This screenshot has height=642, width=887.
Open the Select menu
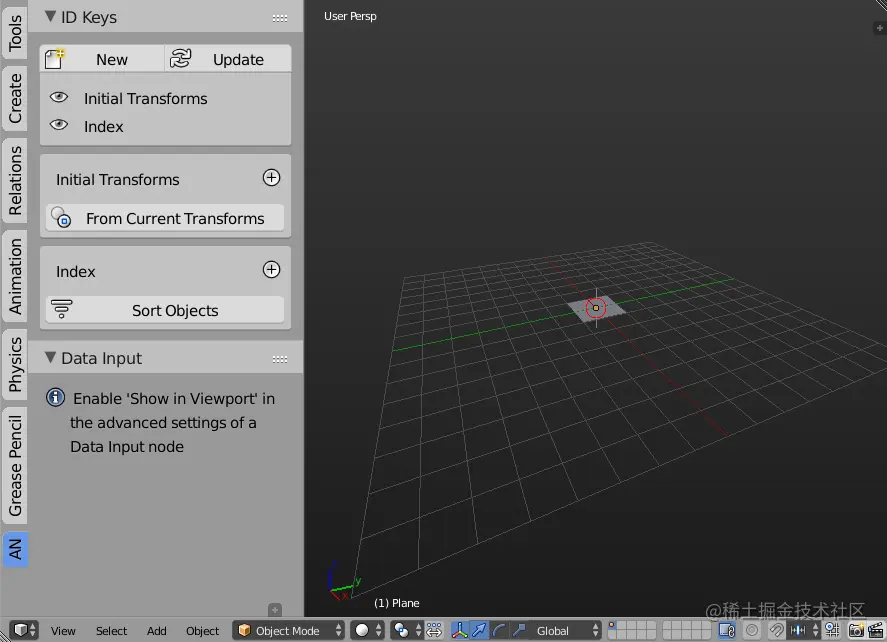(111, 630)
